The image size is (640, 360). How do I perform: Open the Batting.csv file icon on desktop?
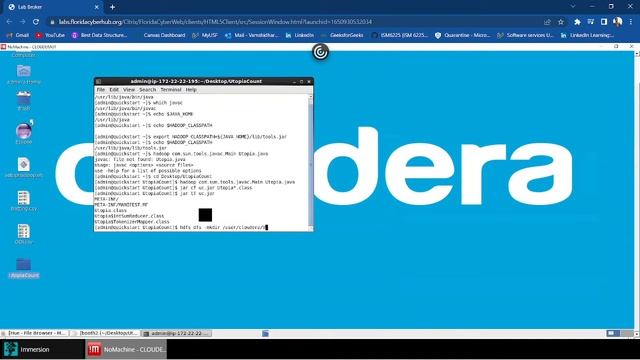(x=24, y=200)
